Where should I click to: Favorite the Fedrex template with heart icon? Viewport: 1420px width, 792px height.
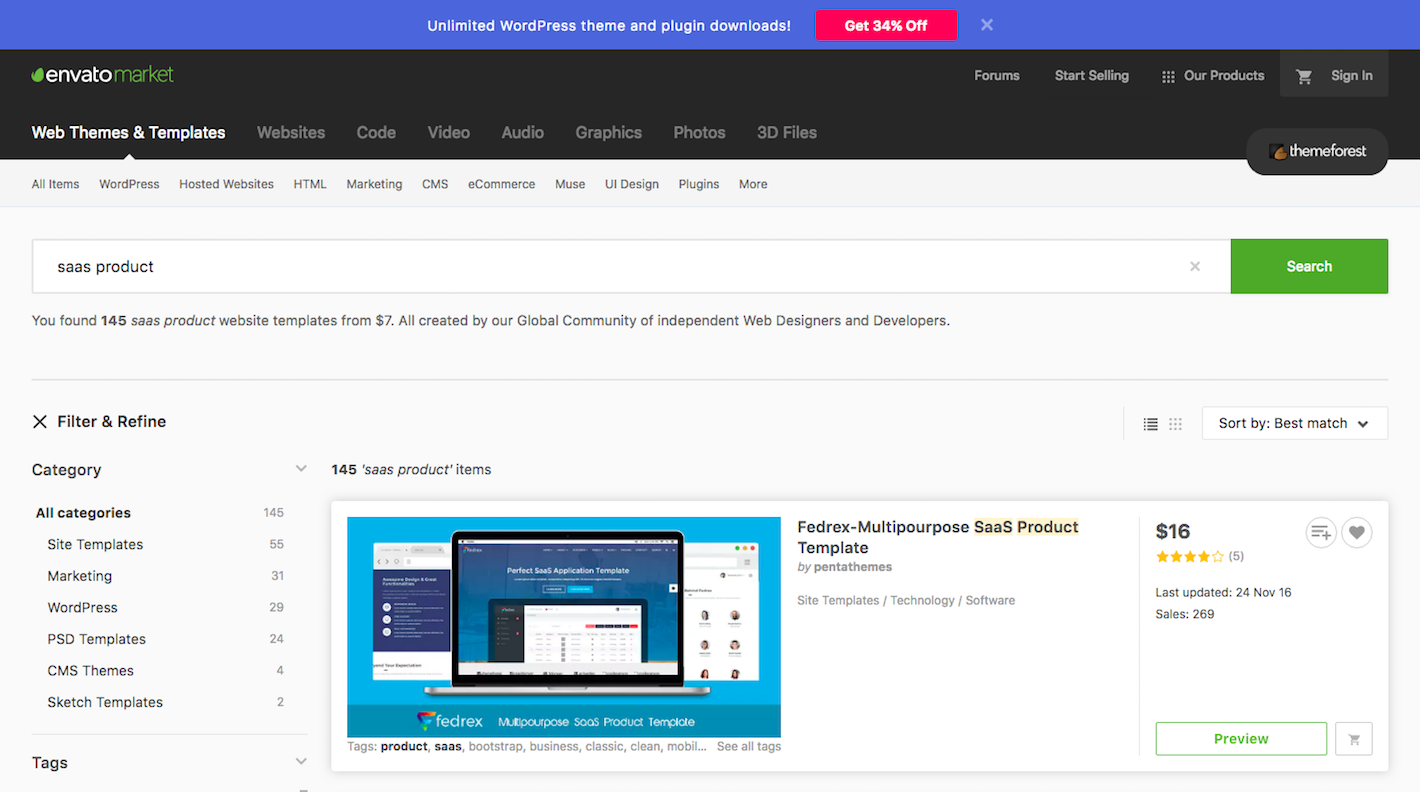1356,533
